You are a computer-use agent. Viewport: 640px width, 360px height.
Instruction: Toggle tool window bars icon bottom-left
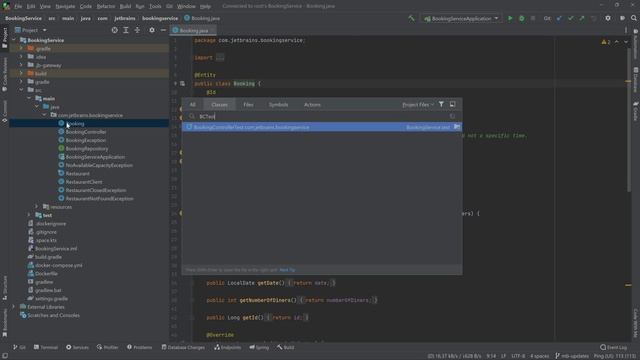(4, 356)
